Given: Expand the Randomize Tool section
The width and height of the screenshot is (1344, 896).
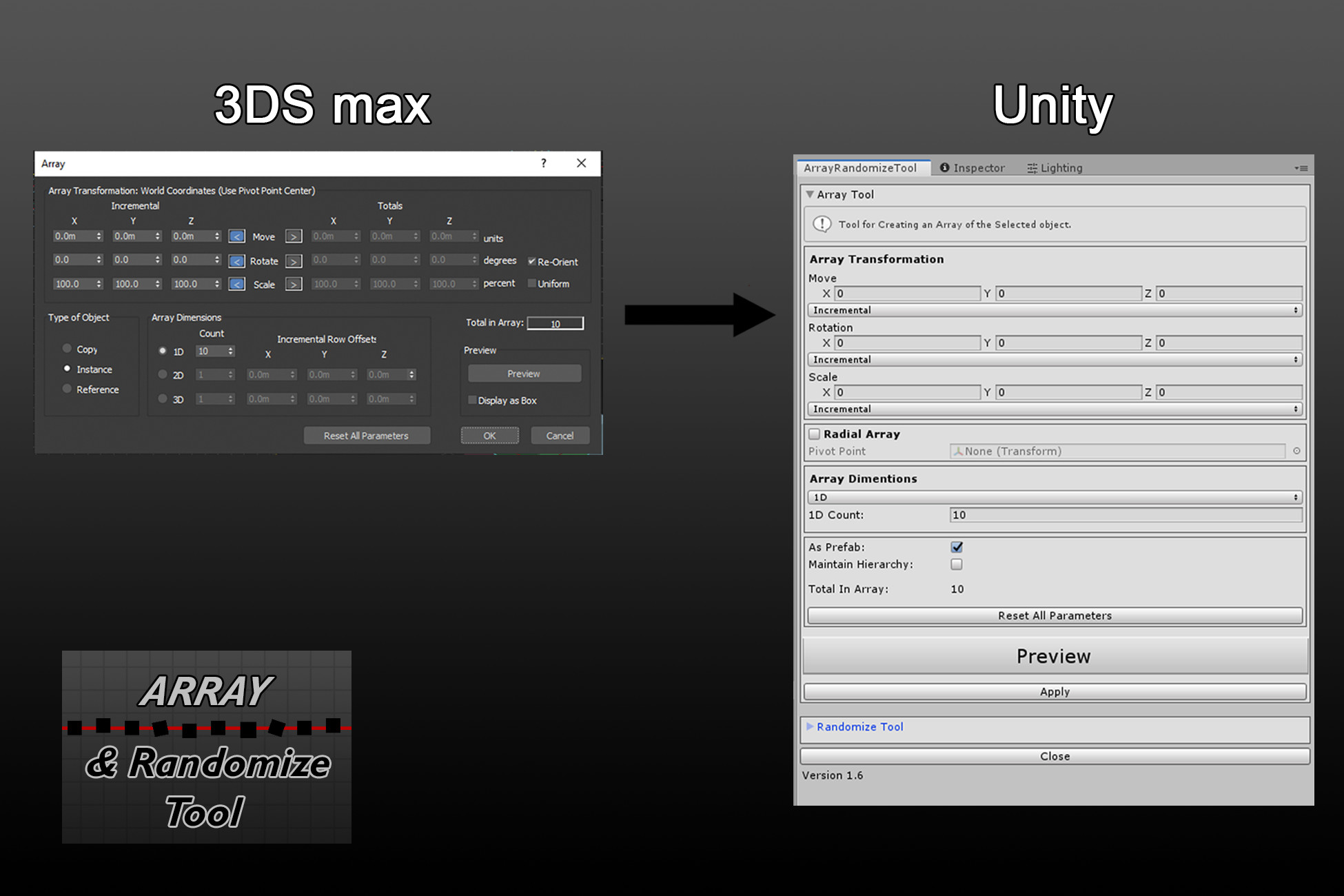Looking at the screenshot, I should click(x=811, y=726).
